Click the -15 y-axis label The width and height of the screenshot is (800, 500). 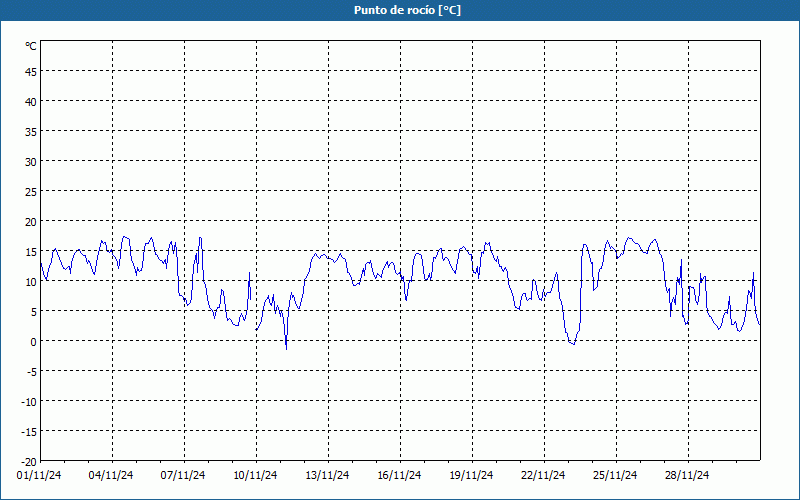(x=29, y=432)
